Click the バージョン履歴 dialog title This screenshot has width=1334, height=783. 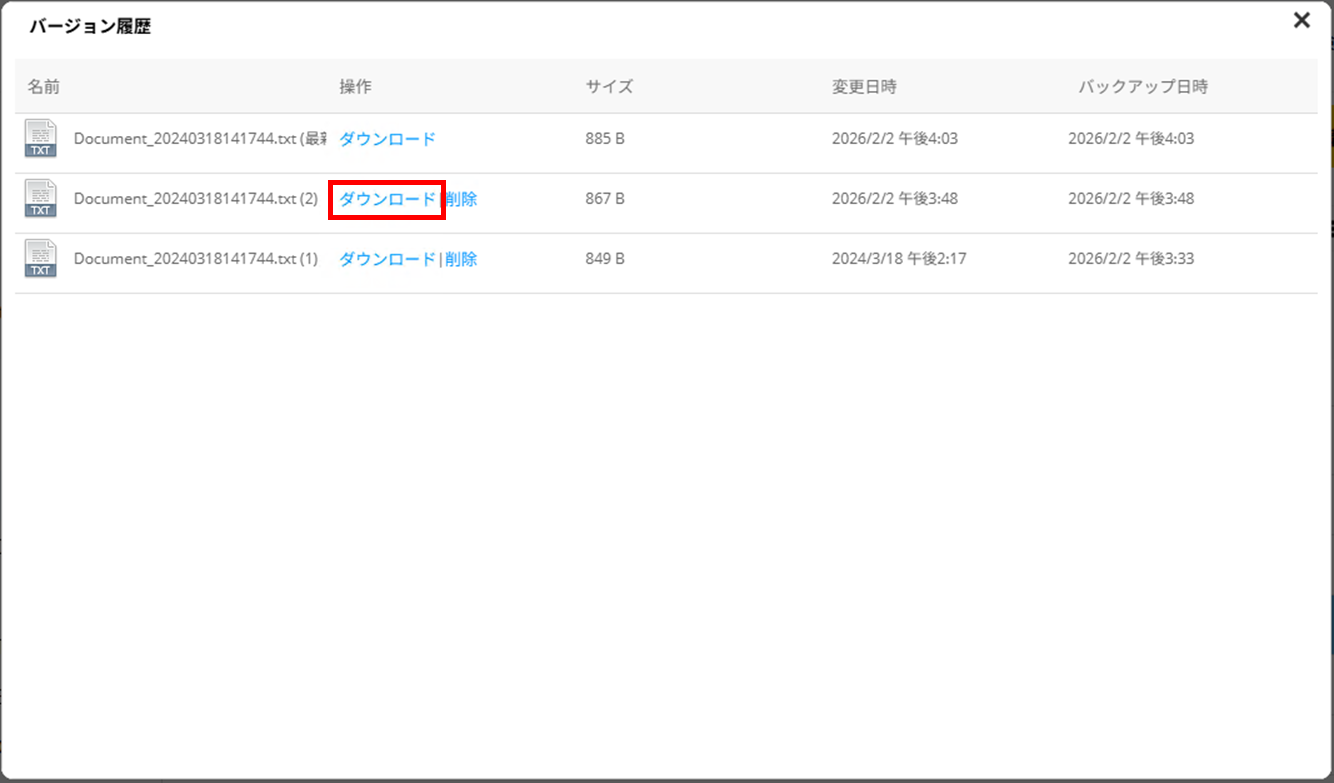tap(90, 27)
